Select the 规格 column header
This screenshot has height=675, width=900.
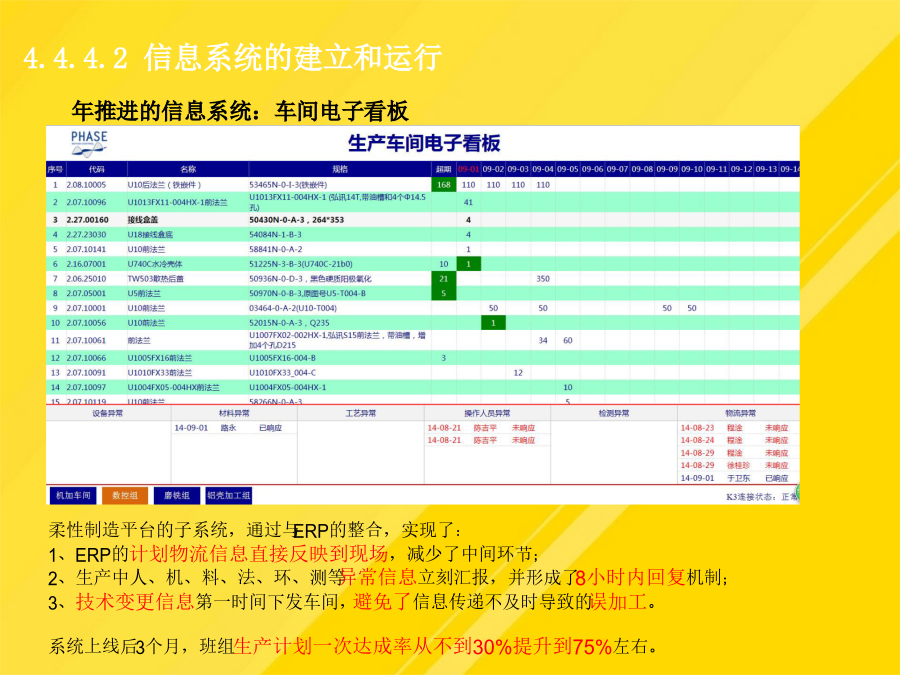click(340, 169)
